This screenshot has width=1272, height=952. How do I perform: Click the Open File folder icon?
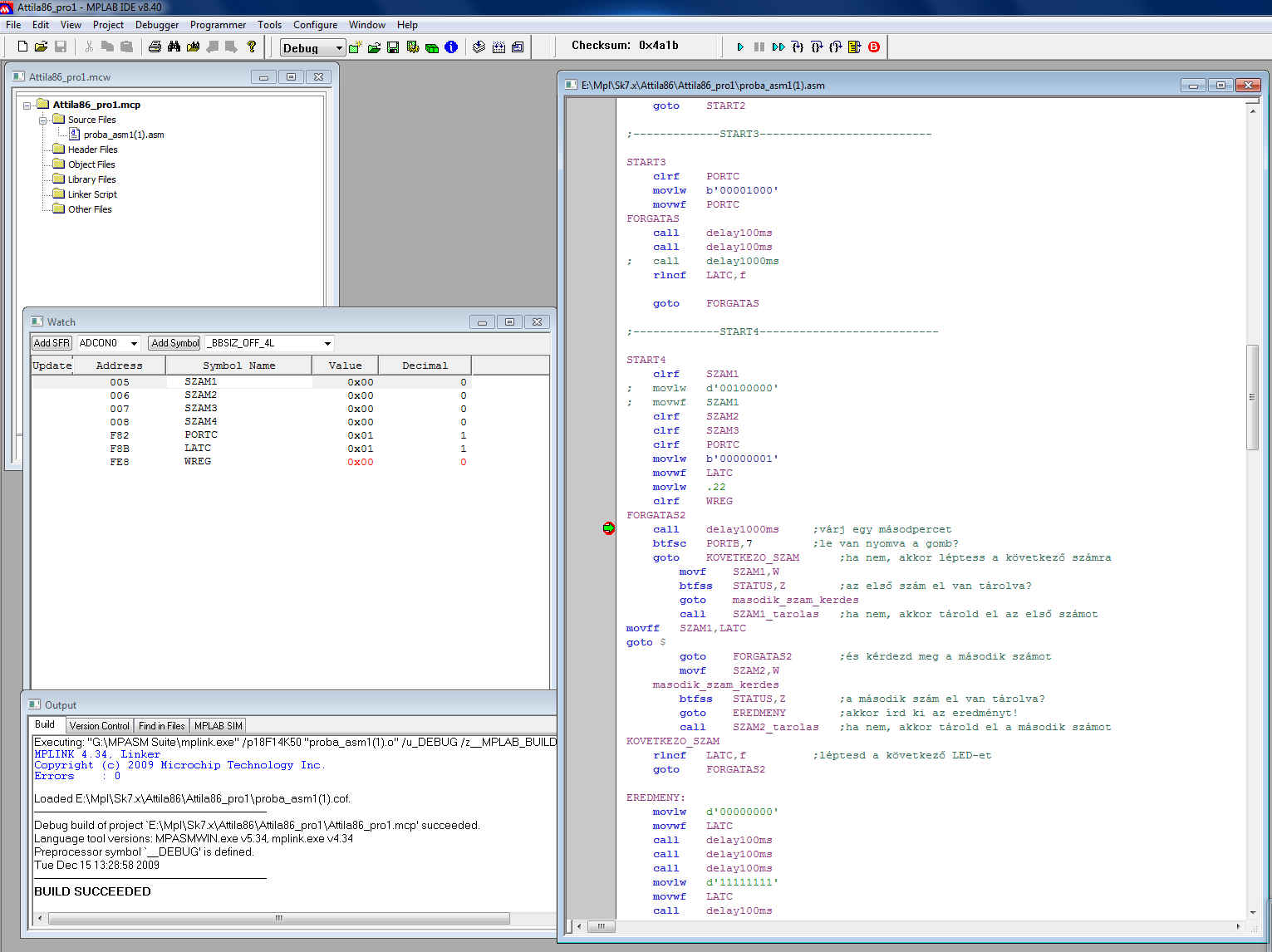41,47
